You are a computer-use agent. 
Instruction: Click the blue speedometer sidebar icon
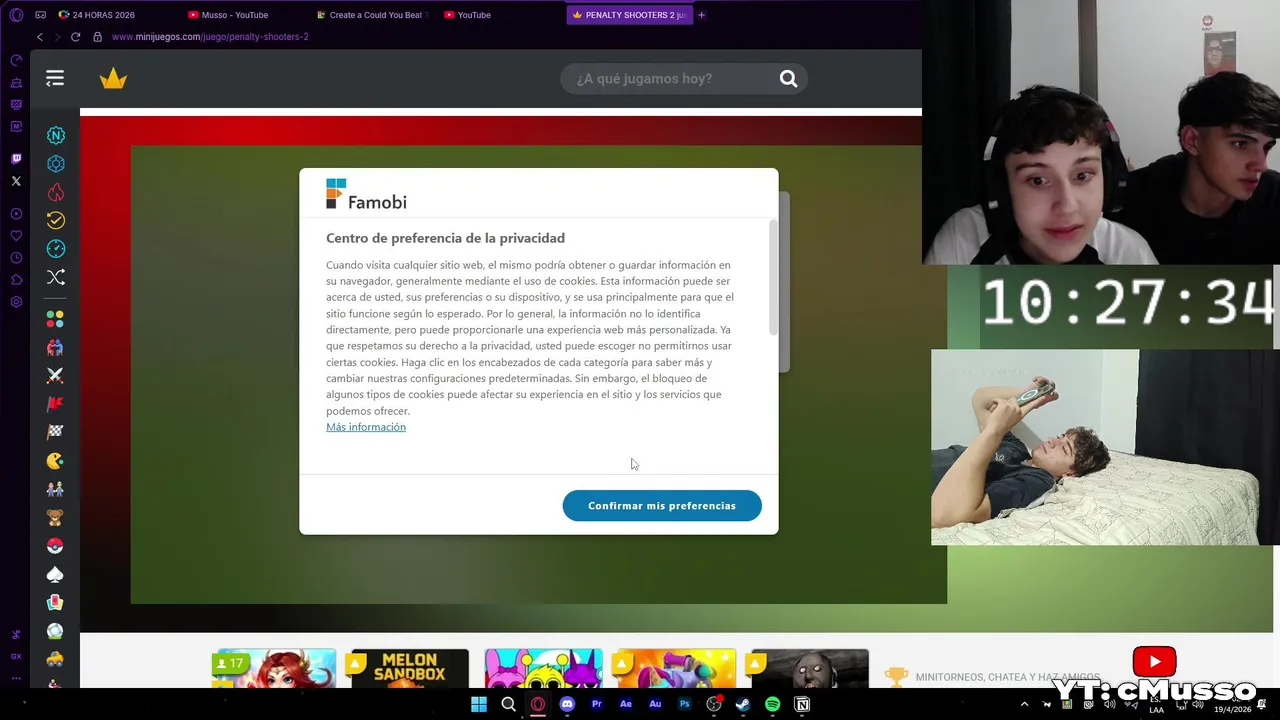56,249
